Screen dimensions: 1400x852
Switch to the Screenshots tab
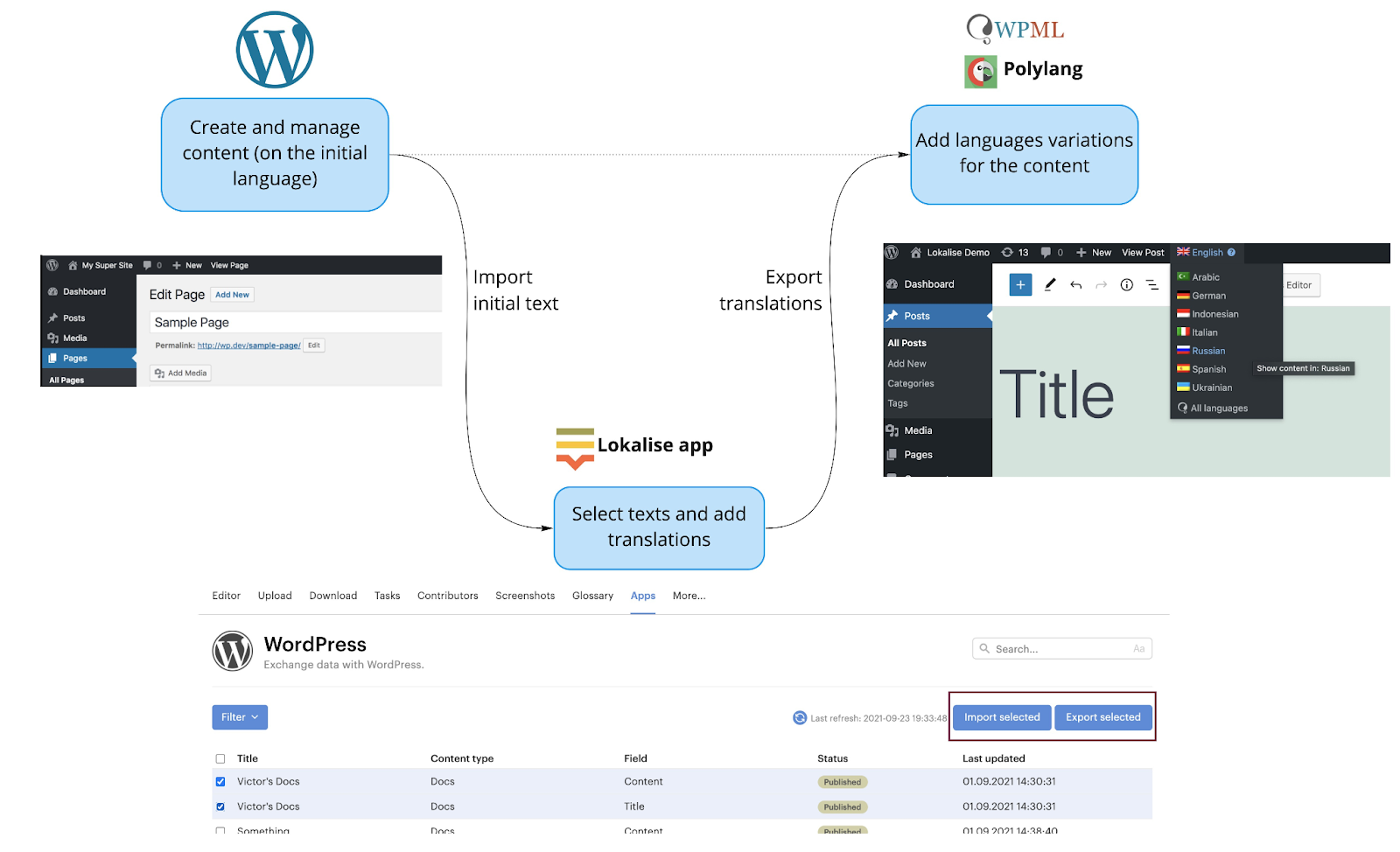coord(525,596)
